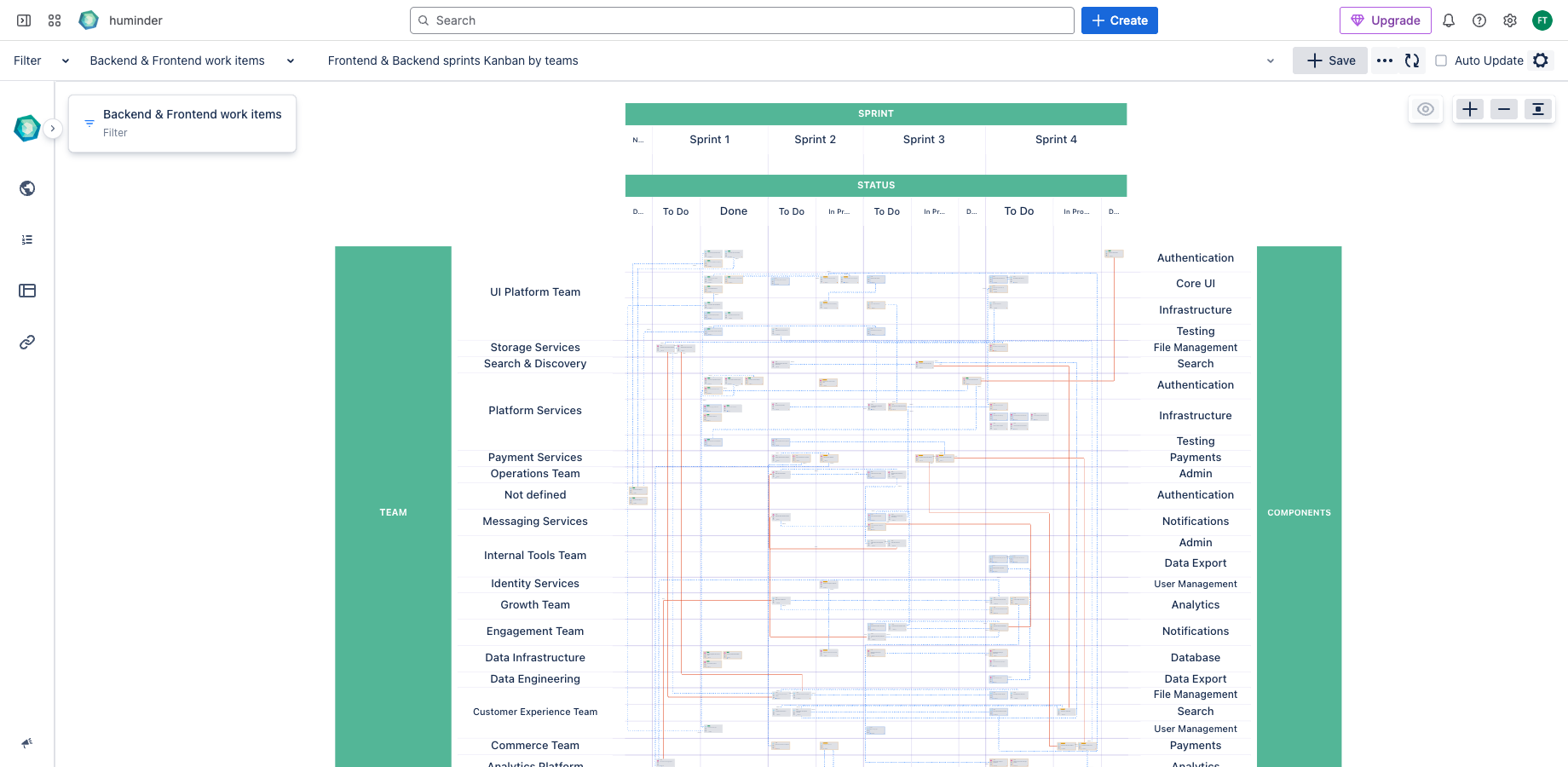The width and height of the screenshot is (1568, 767).
Task: Open the eye visibility options on the board
Action: coord(1425,109)
